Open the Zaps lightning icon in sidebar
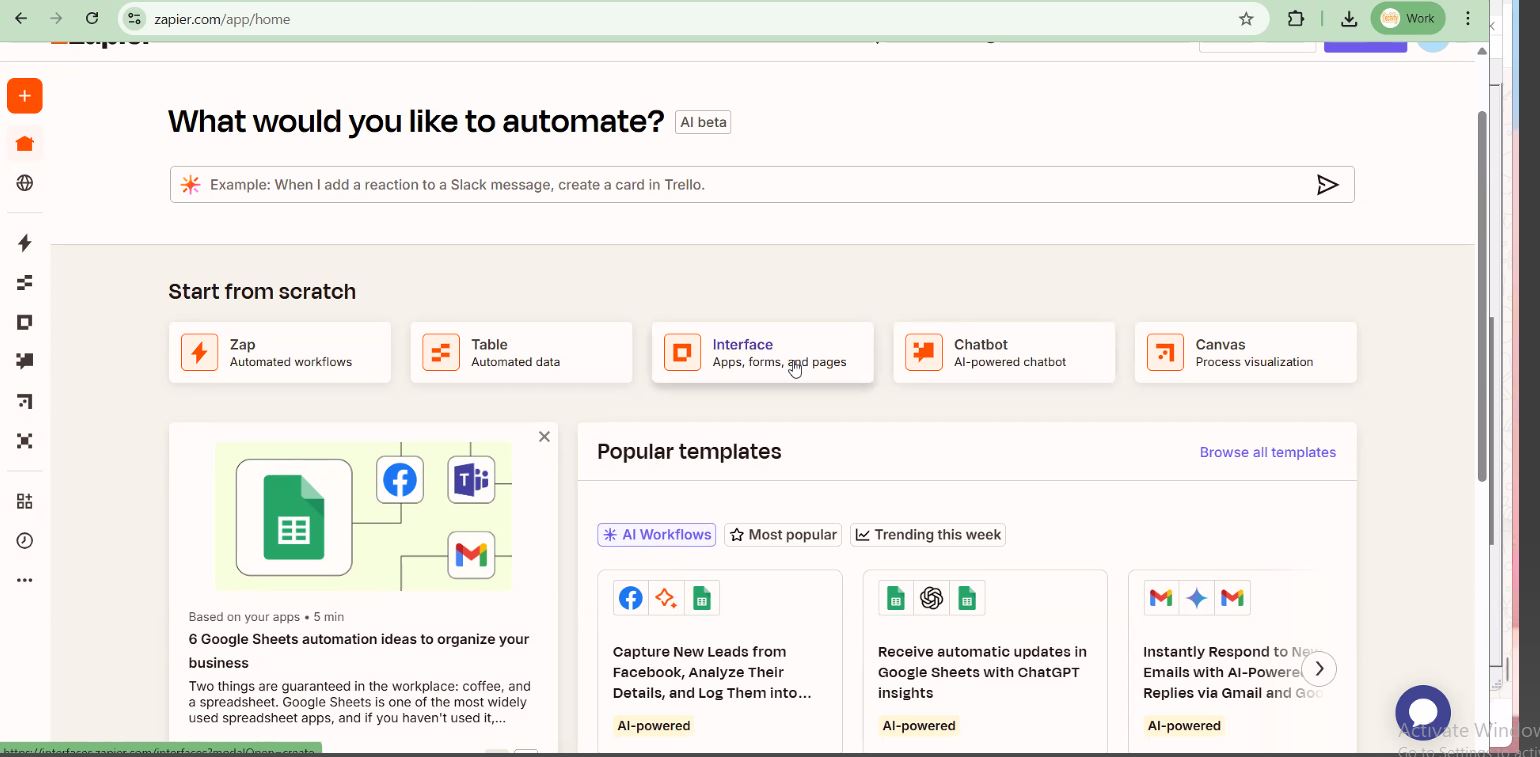The image size is (1540, 757). click(25, 243)
